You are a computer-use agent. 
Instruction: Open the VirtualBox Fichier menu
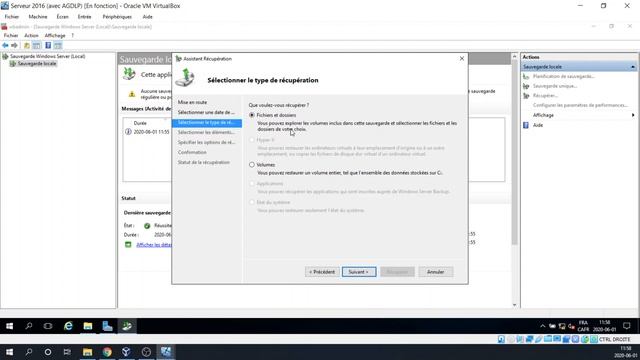pyautogui.click(x=12, y=17)
